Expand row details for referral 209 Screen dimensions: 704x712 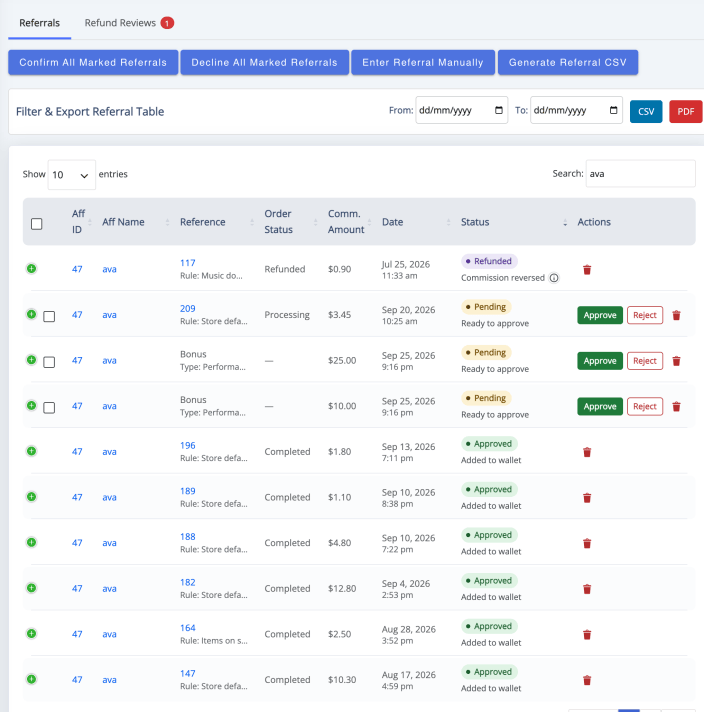coord(31,314)
